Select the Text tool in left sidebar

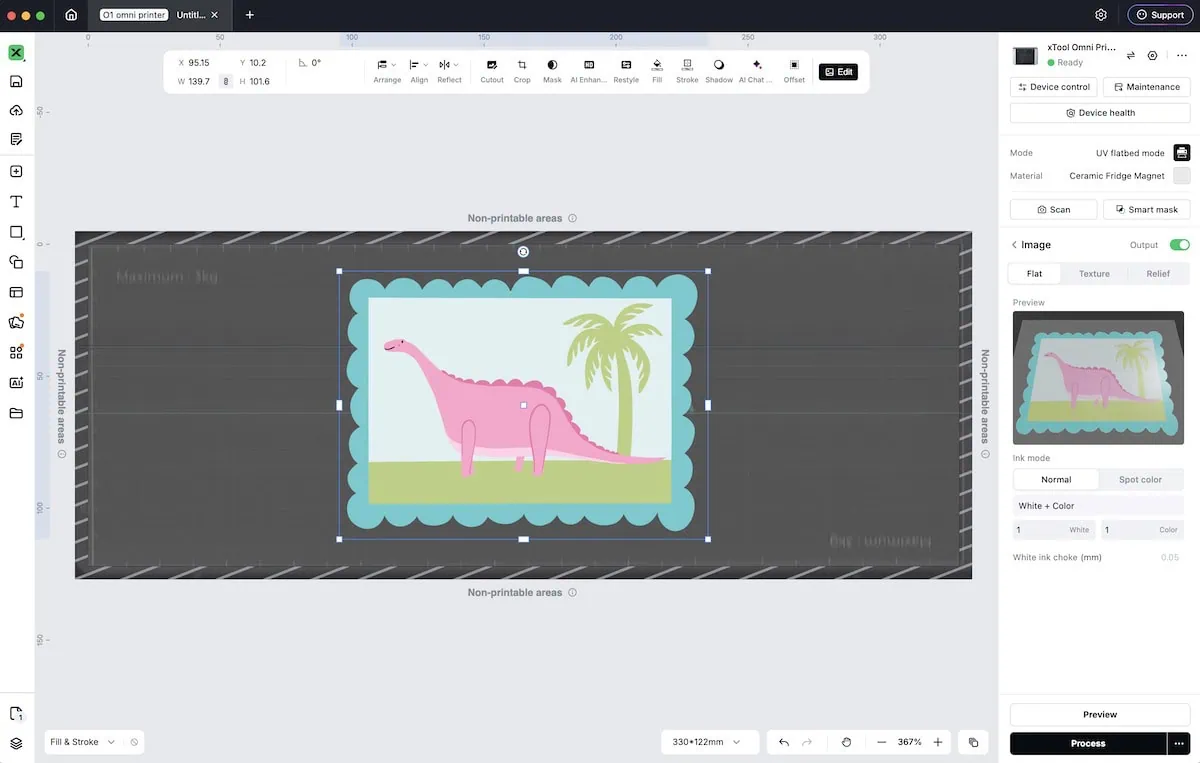click(16, 201)
